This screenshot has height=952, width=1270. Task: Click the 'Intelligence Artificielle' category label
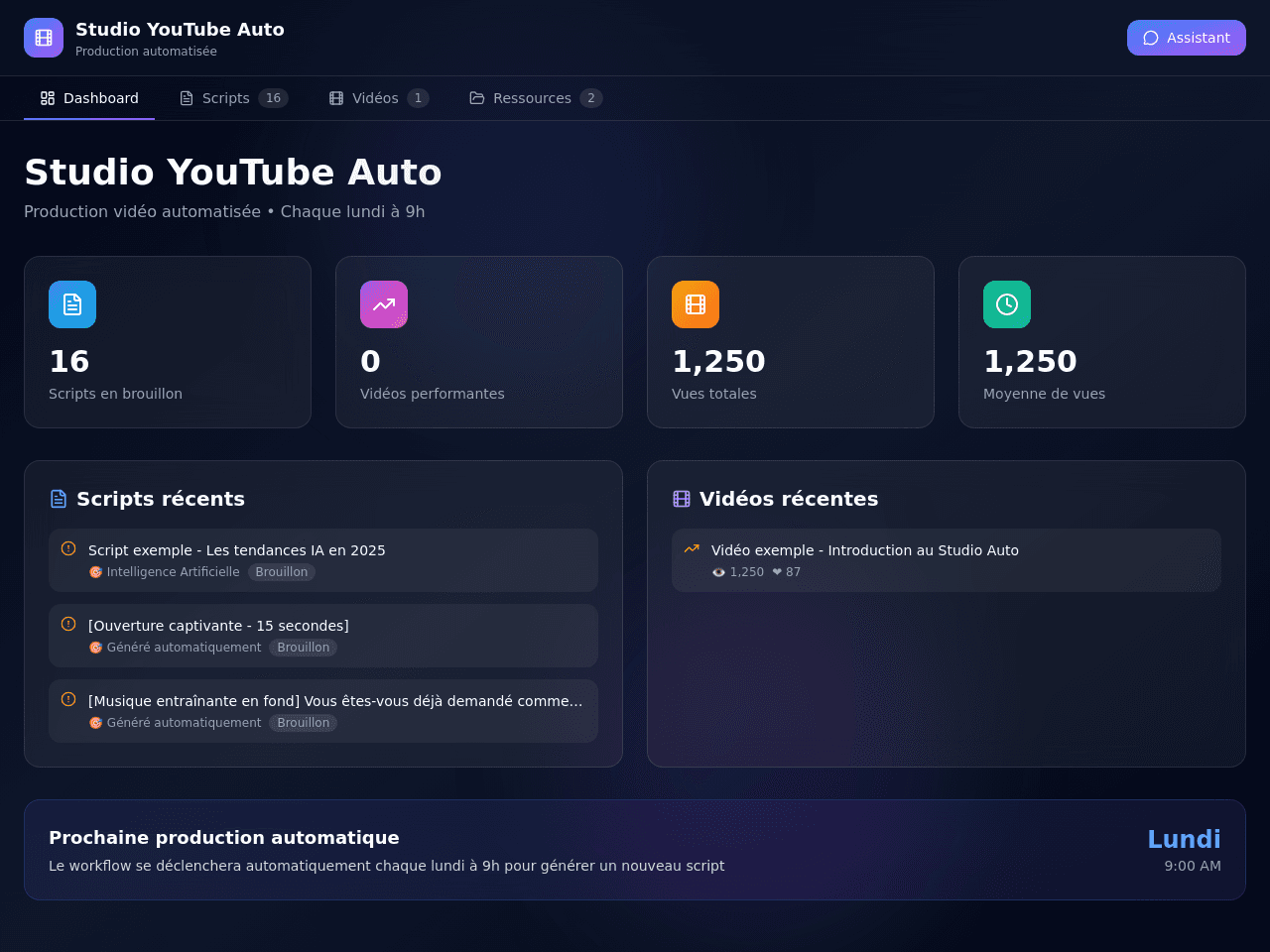click(x=165, y=572)
